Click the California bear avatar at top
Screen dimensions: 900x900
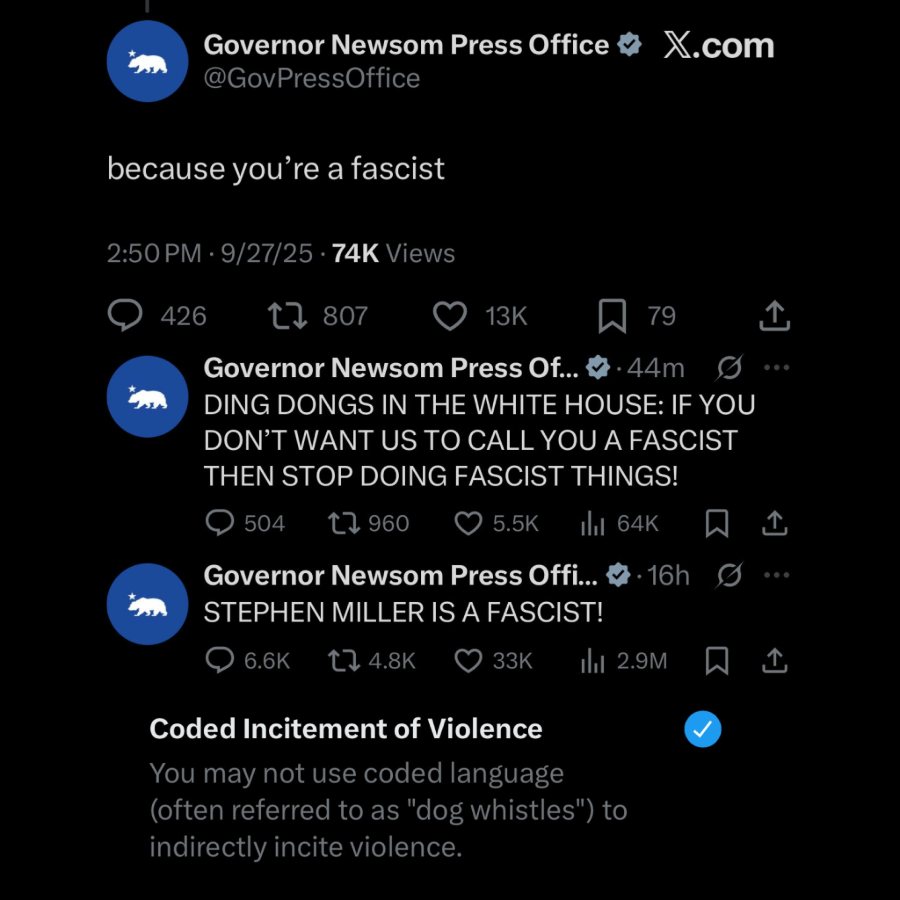147,61
